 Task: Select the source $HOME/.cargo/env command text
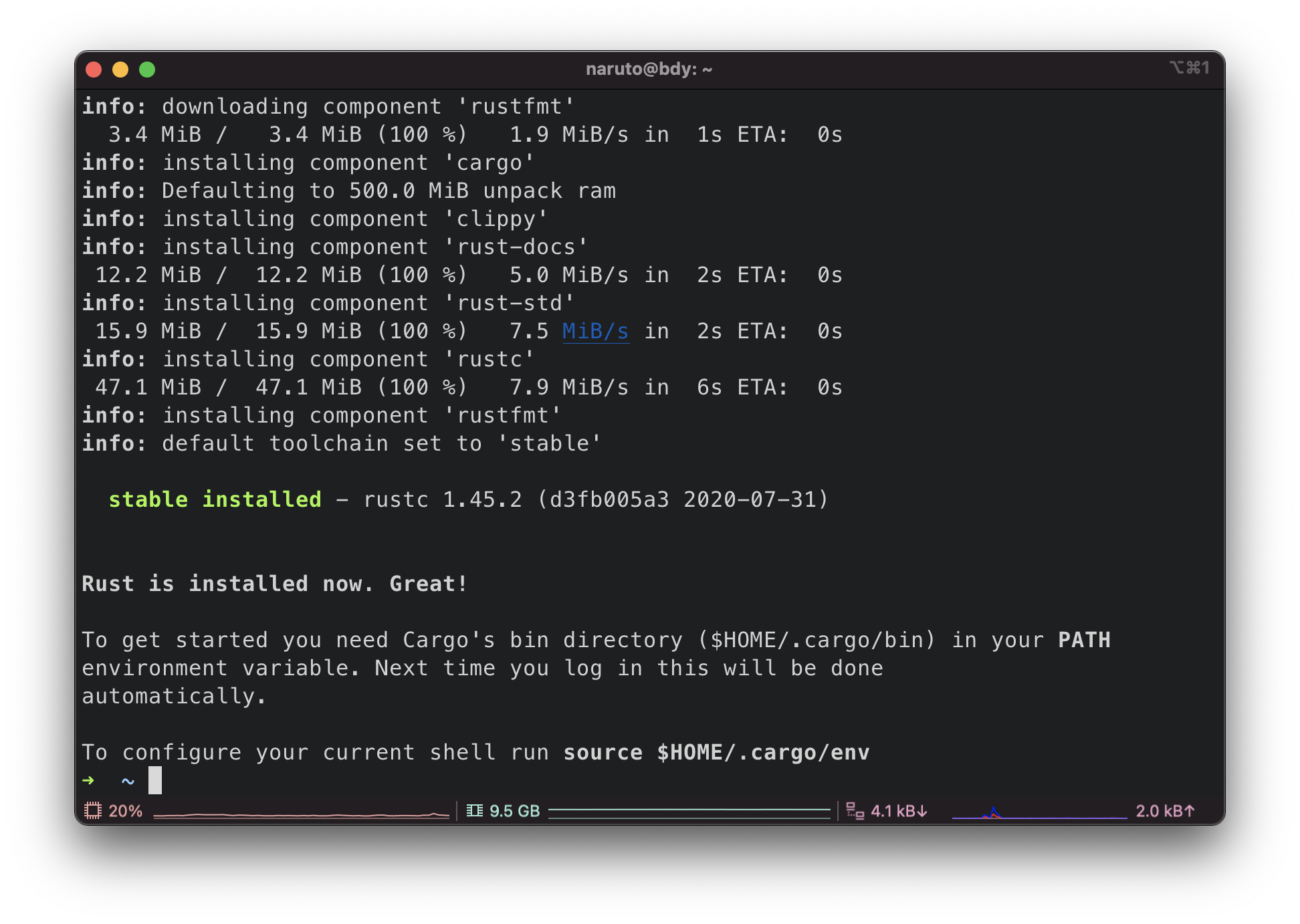tap(716, 752)
